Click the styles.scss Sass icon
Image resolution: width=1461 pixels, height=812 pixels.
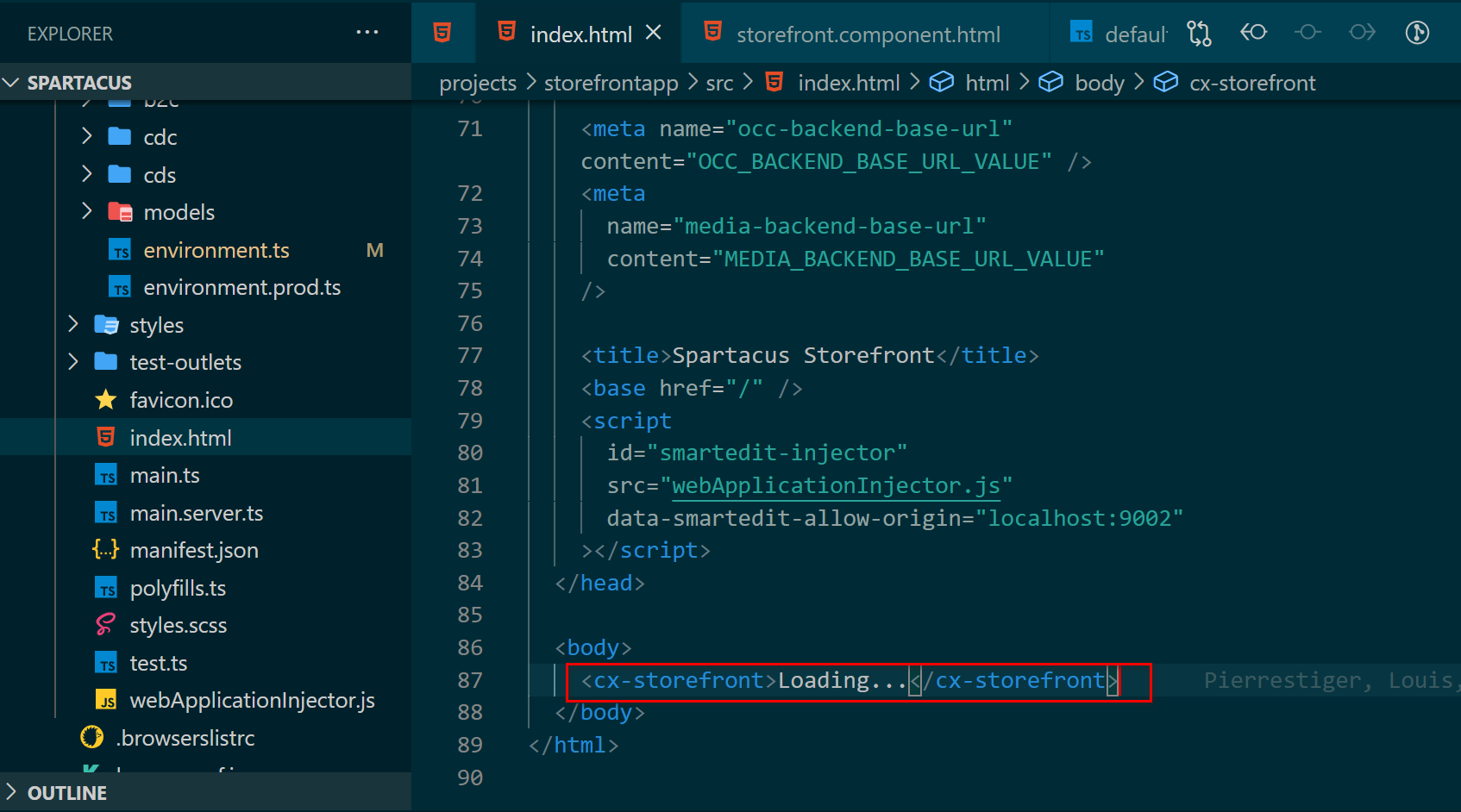106,625
